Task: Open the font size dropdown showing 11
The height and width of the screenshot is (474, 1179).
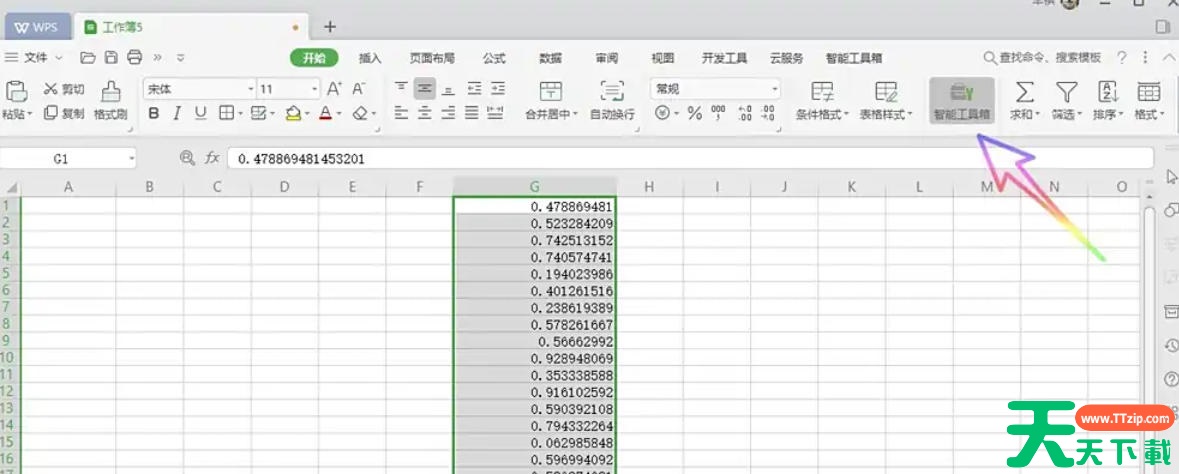Action: tap(315, 89)
